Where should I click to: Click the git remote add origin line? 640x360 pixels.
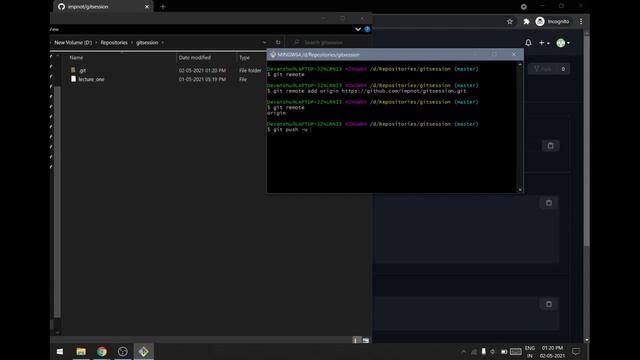tap(367, 91)
